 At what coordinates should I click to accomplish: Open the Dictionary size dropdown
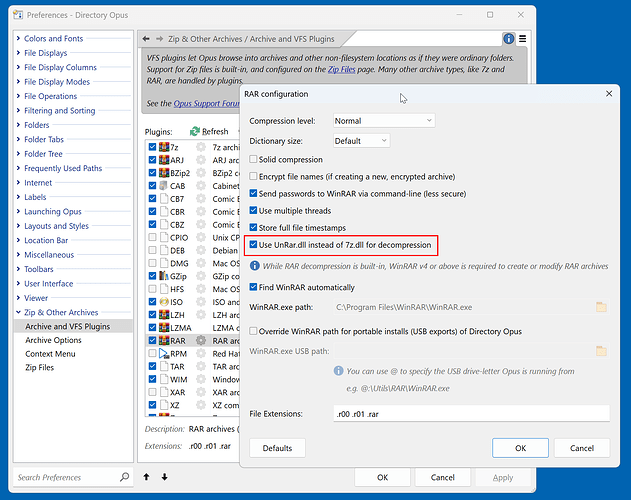361,140
